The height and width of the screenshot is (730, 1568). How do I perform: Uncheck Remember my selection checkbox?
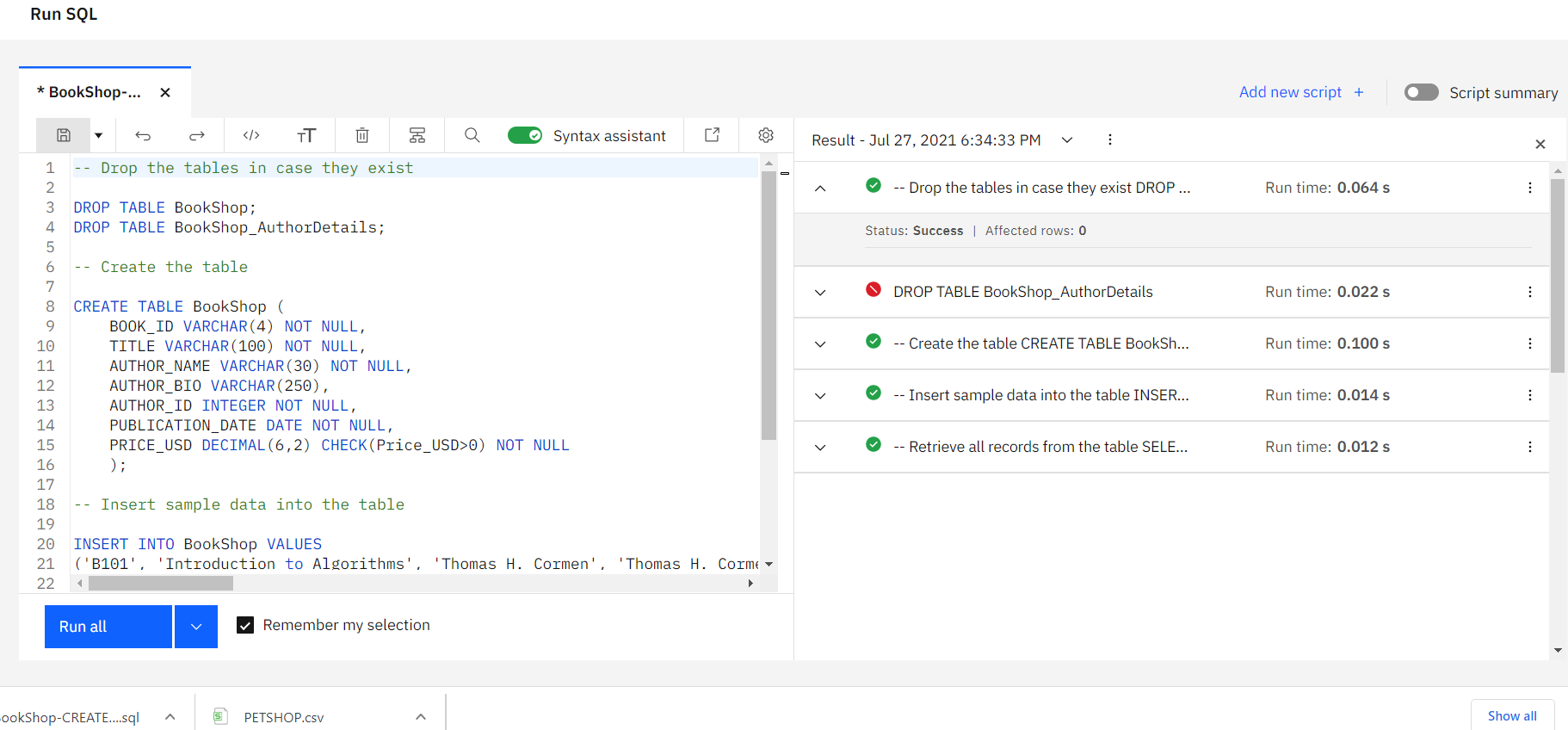point(245,625)
